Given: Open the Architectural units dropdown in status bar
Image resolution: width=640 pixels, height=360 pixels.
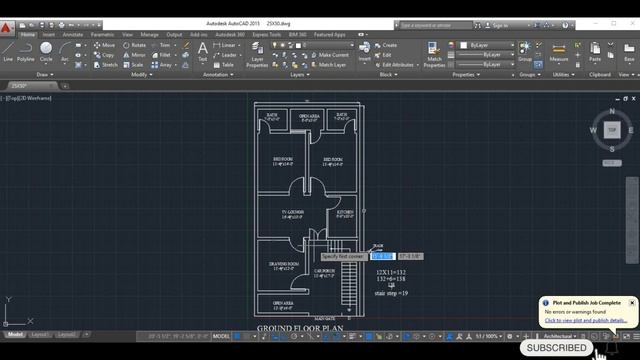Looking at the screenshot, I should [x=559, y=336].
